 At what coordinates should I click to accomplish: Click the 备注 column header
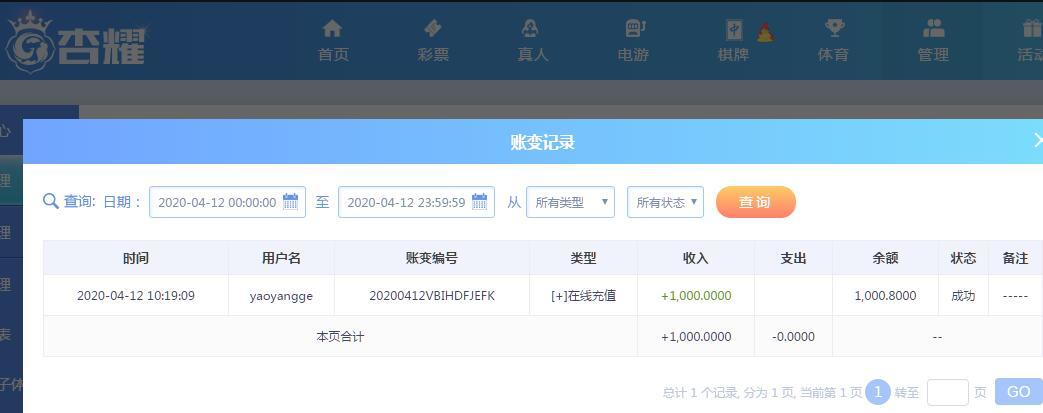tap(1015, 258)
